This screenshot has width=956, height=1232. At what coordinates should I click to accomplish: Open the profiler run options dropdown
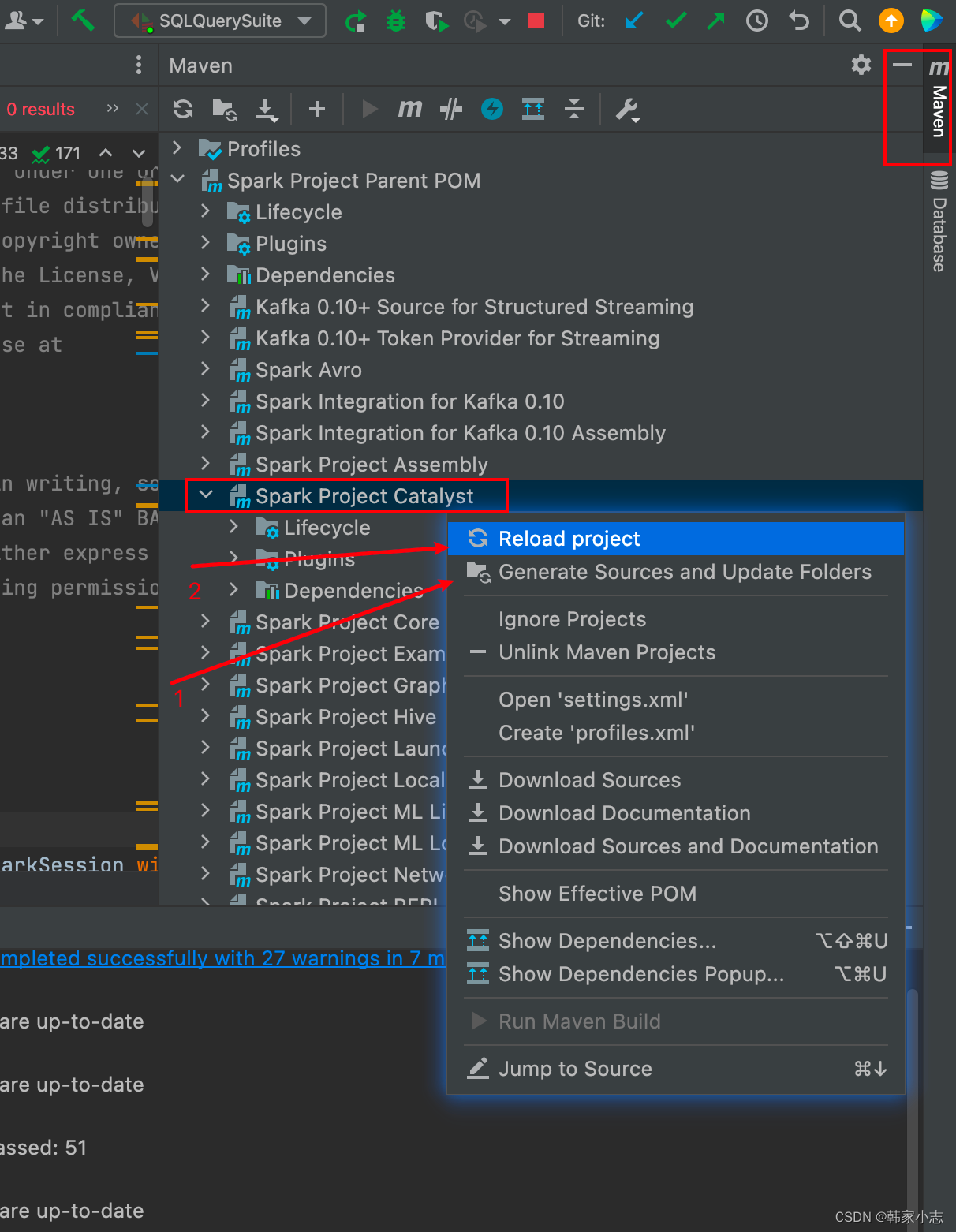(x=505, y=21)
